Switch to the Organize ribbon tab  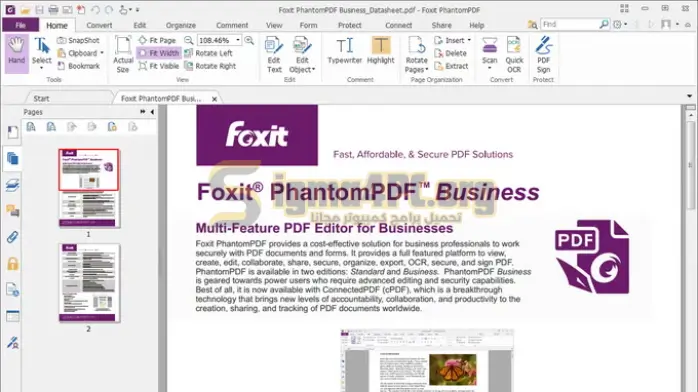coord(181,25)
